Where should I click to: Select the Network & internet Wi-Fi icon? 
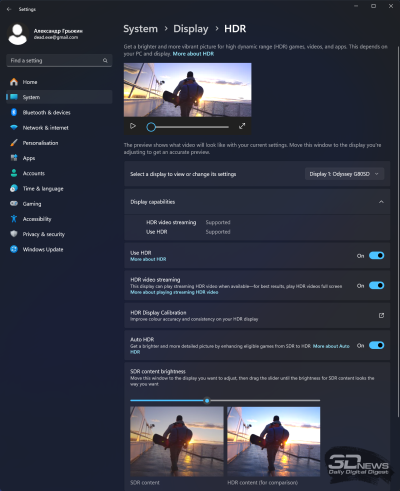tap(14, 128)
